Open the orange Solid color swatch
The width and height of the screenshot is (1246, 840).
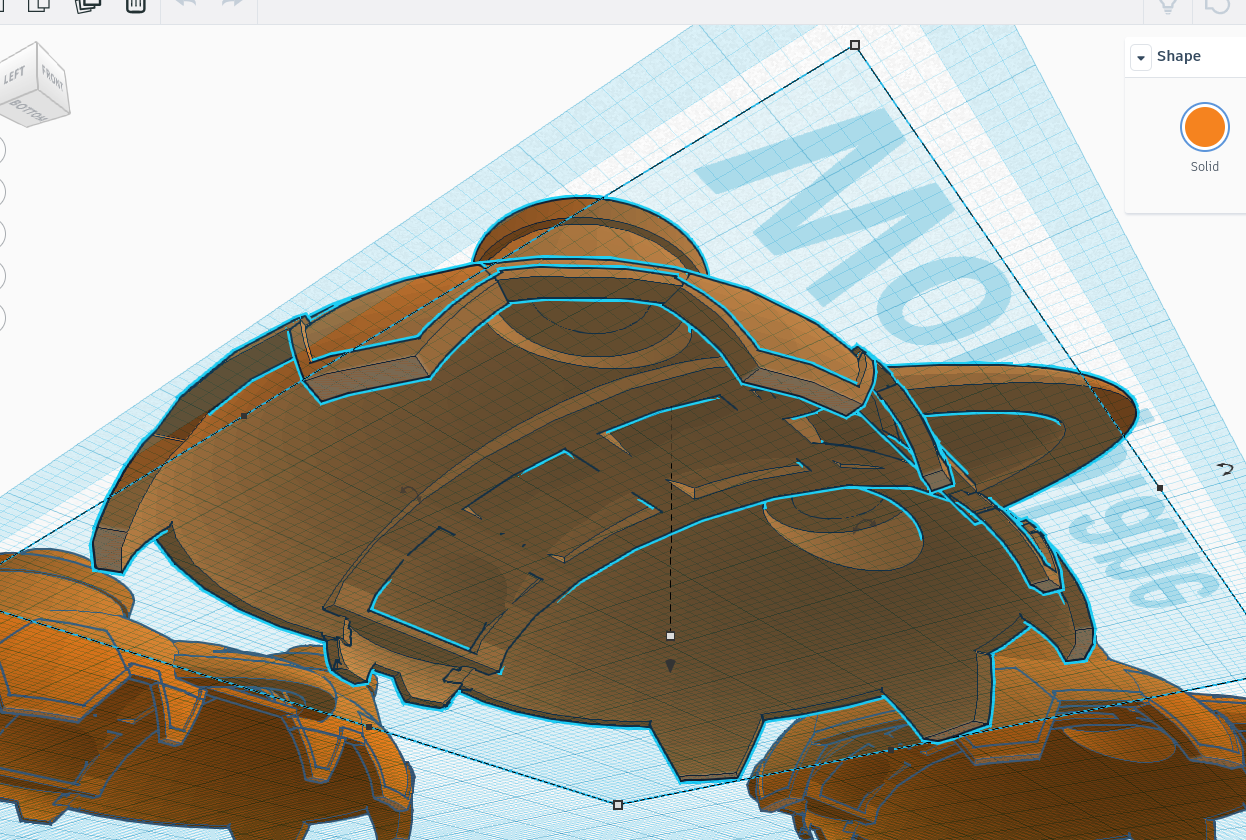[x=1204, y=127]
